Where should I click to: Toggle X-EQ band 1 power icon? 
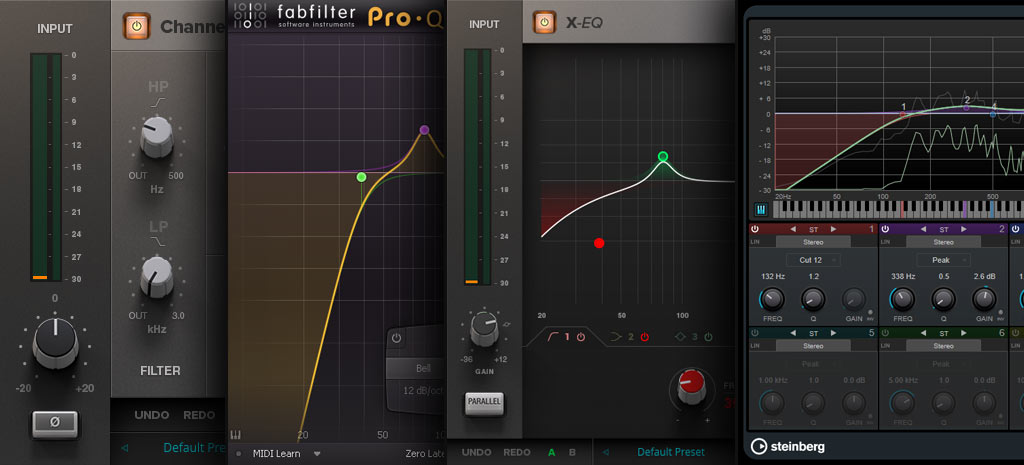[581, 337]
